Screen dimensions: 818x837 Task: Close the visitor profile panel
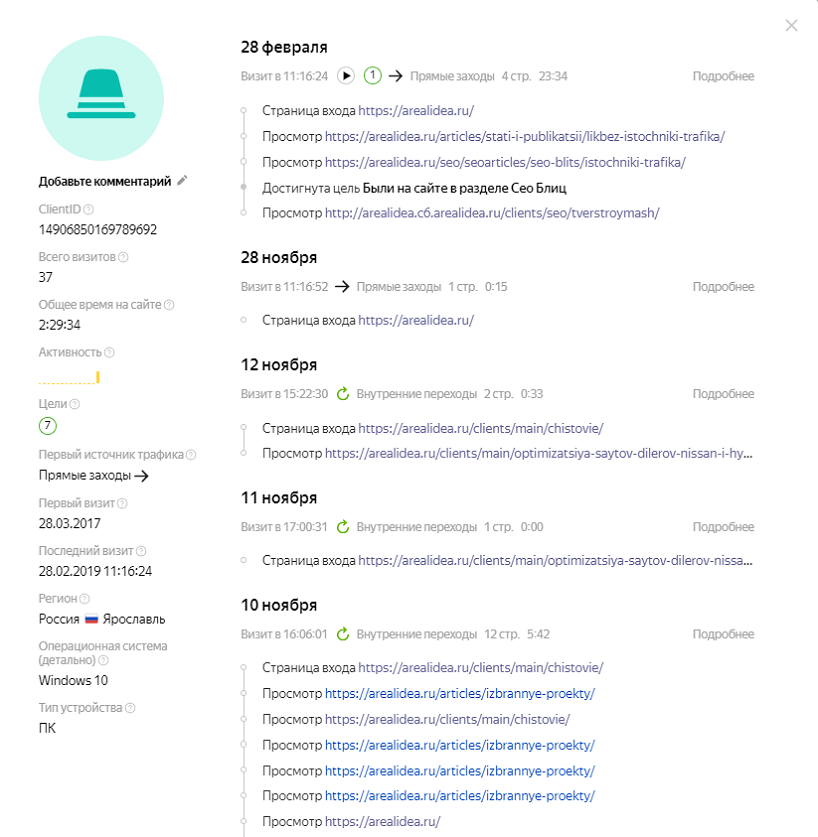pos(791,25)
